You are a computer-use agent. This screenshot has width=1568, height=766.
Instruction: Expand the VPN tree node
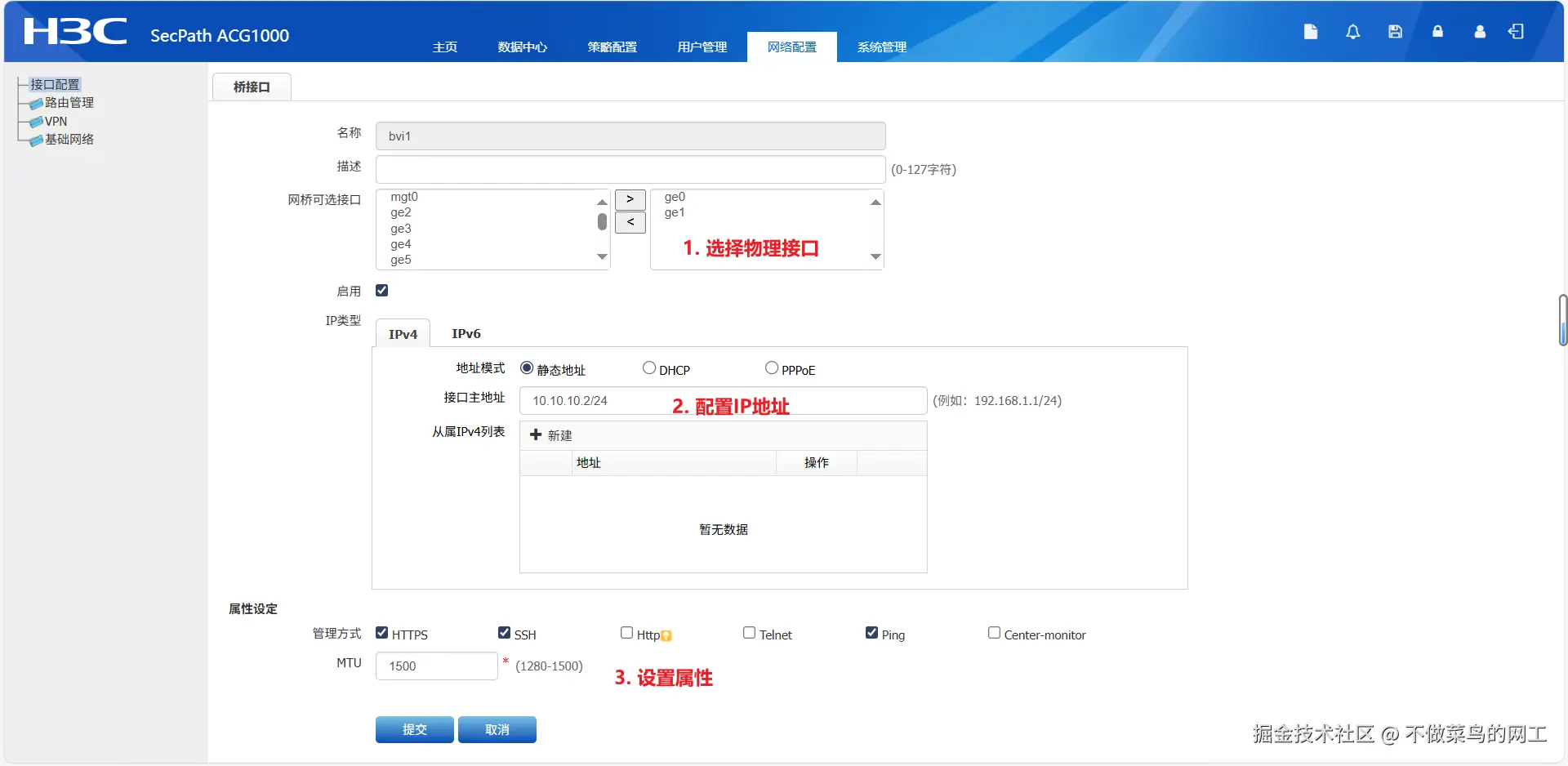pos(56,121)
